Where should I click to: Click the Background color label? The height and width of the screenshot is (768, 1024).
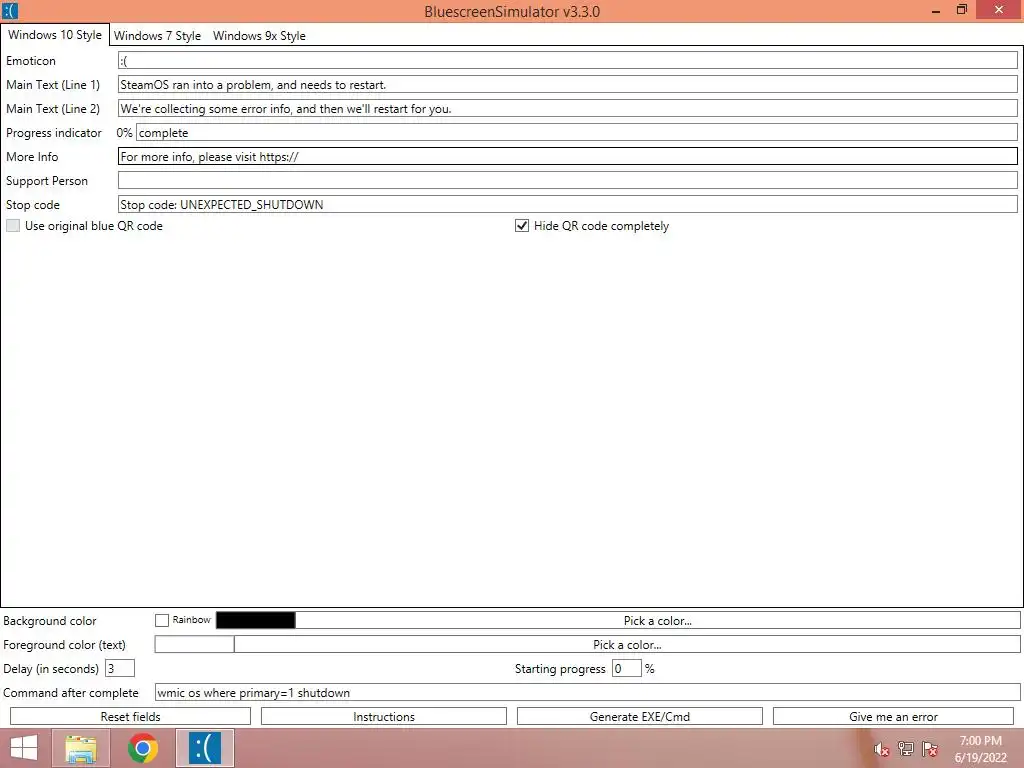50,620
